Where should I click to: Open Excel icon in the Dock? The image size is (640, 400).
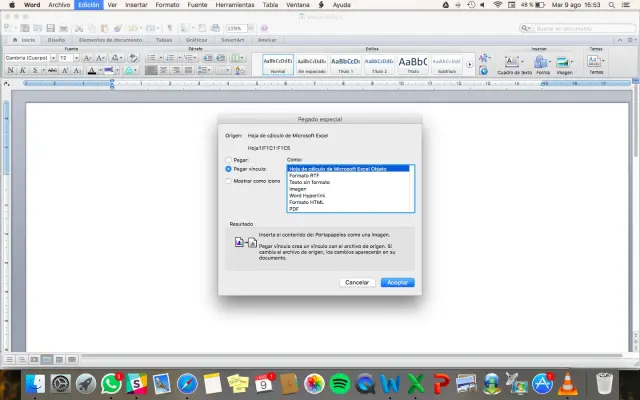pyautogui.click(x=416, y=384)
